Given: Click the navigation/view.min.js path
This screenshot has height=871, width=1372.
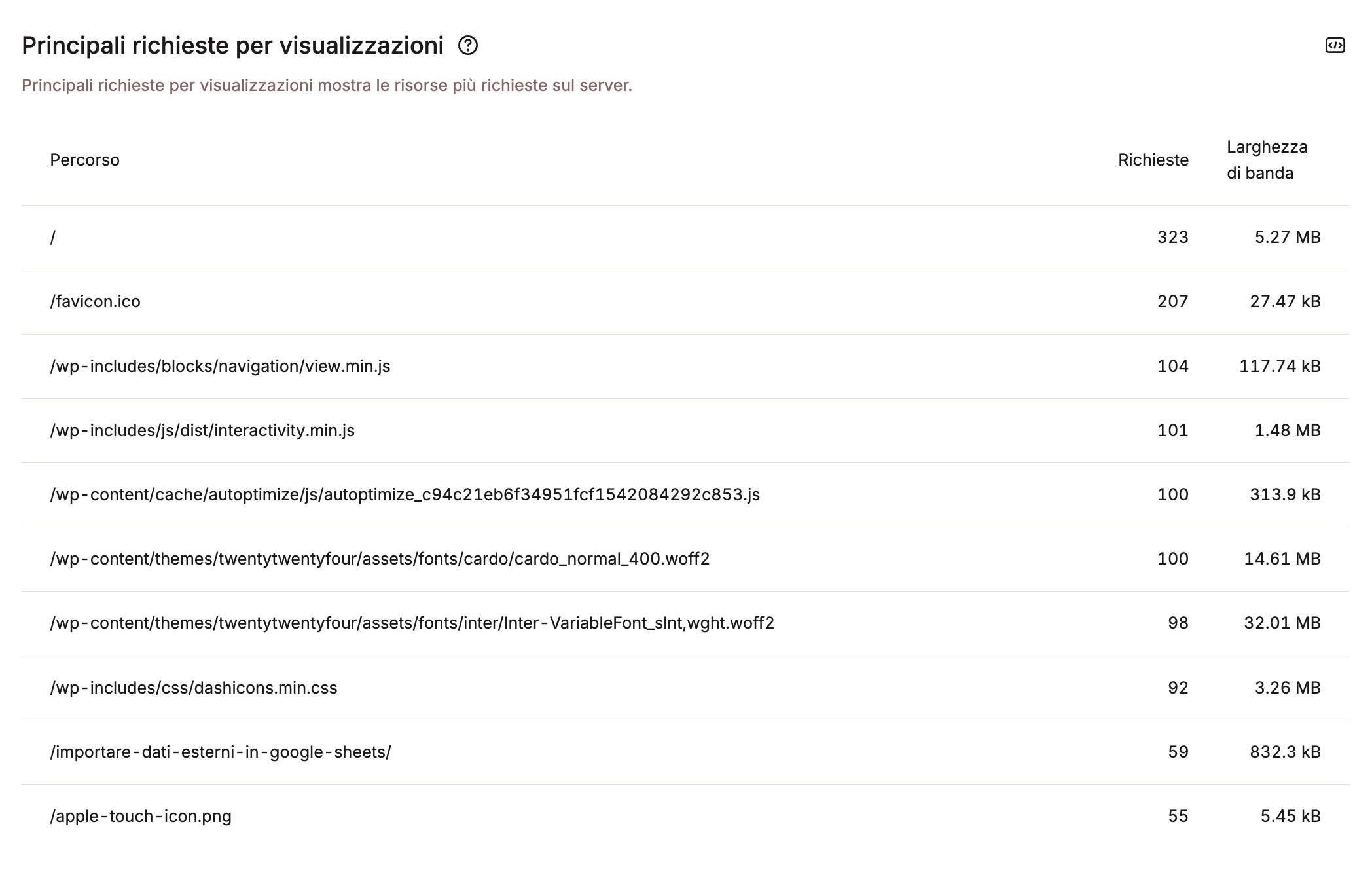Looking at the screenshot, I should 220,366.
